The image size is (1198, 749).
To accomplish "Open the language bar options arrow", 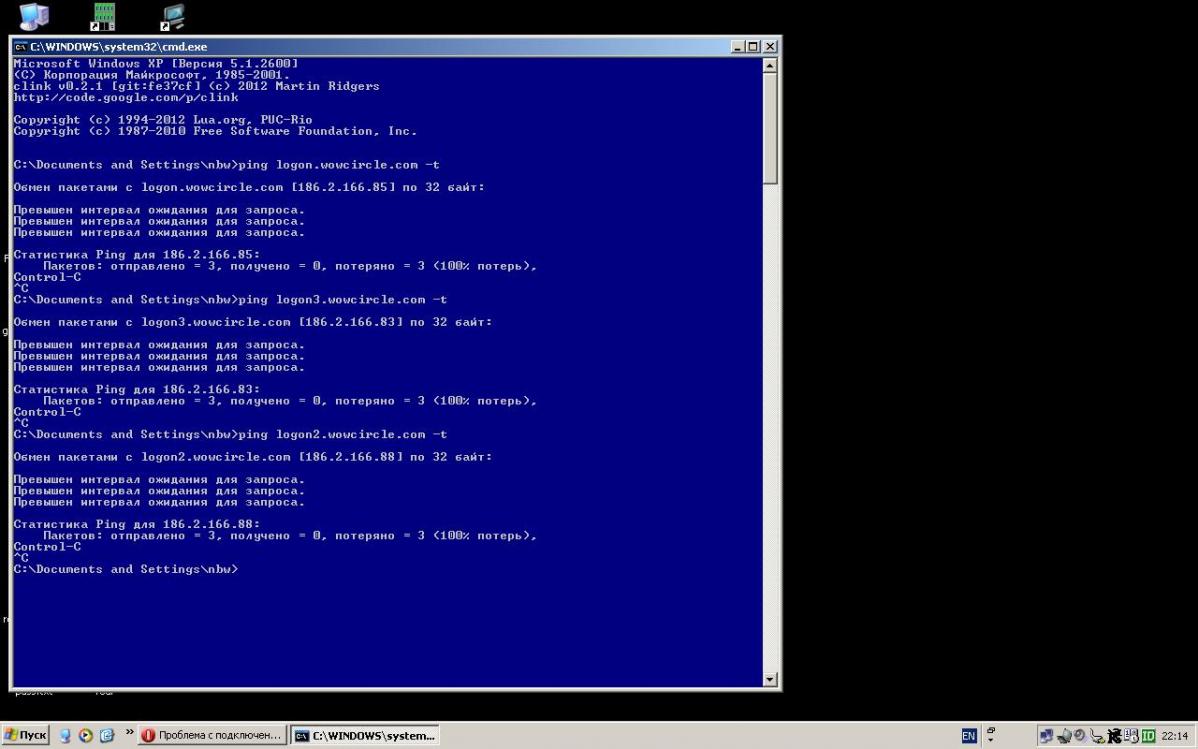I will click(991, 740).
